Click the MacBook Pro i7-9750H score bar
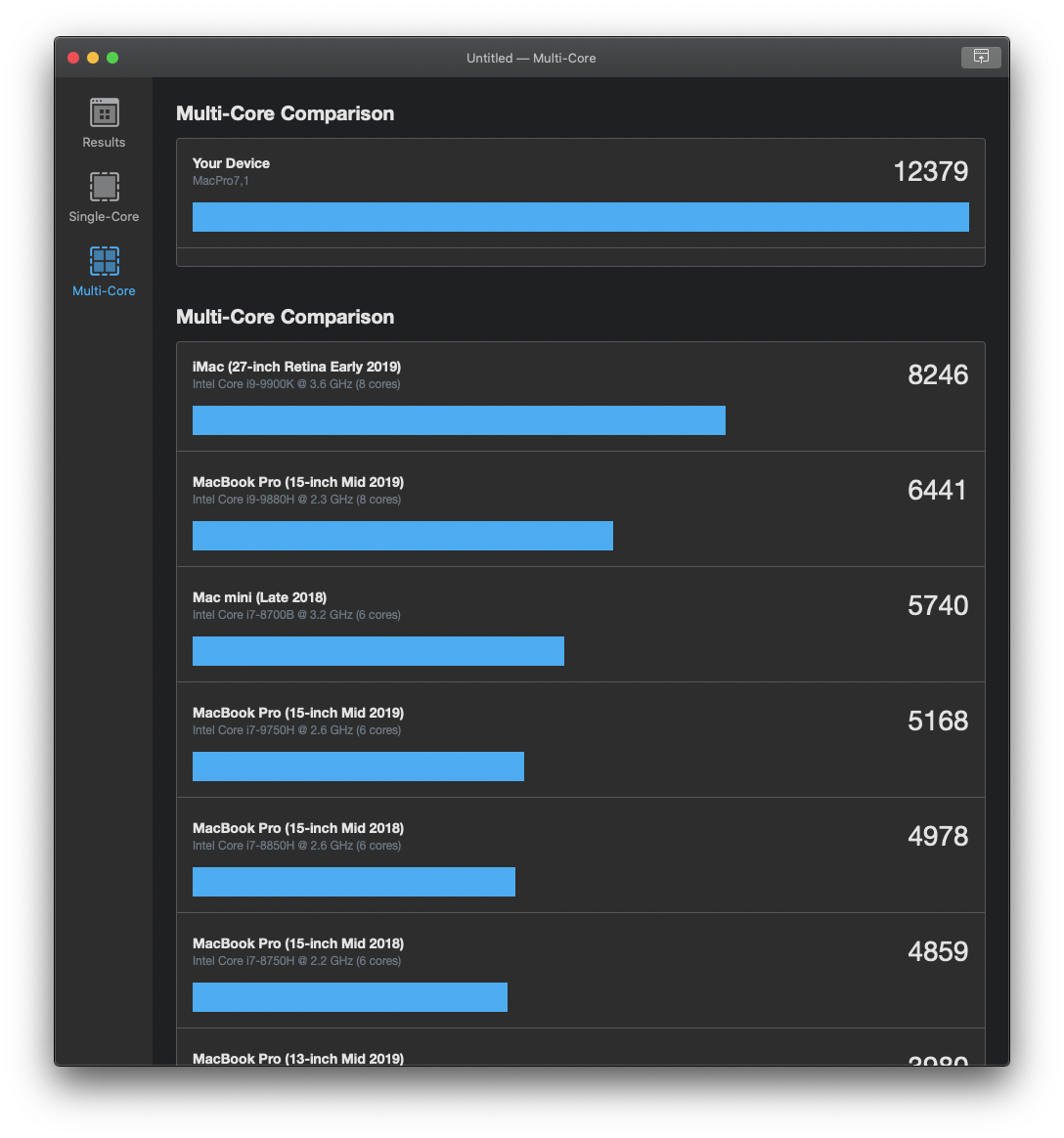The image size is (1064, 1138). click(358, 766)
